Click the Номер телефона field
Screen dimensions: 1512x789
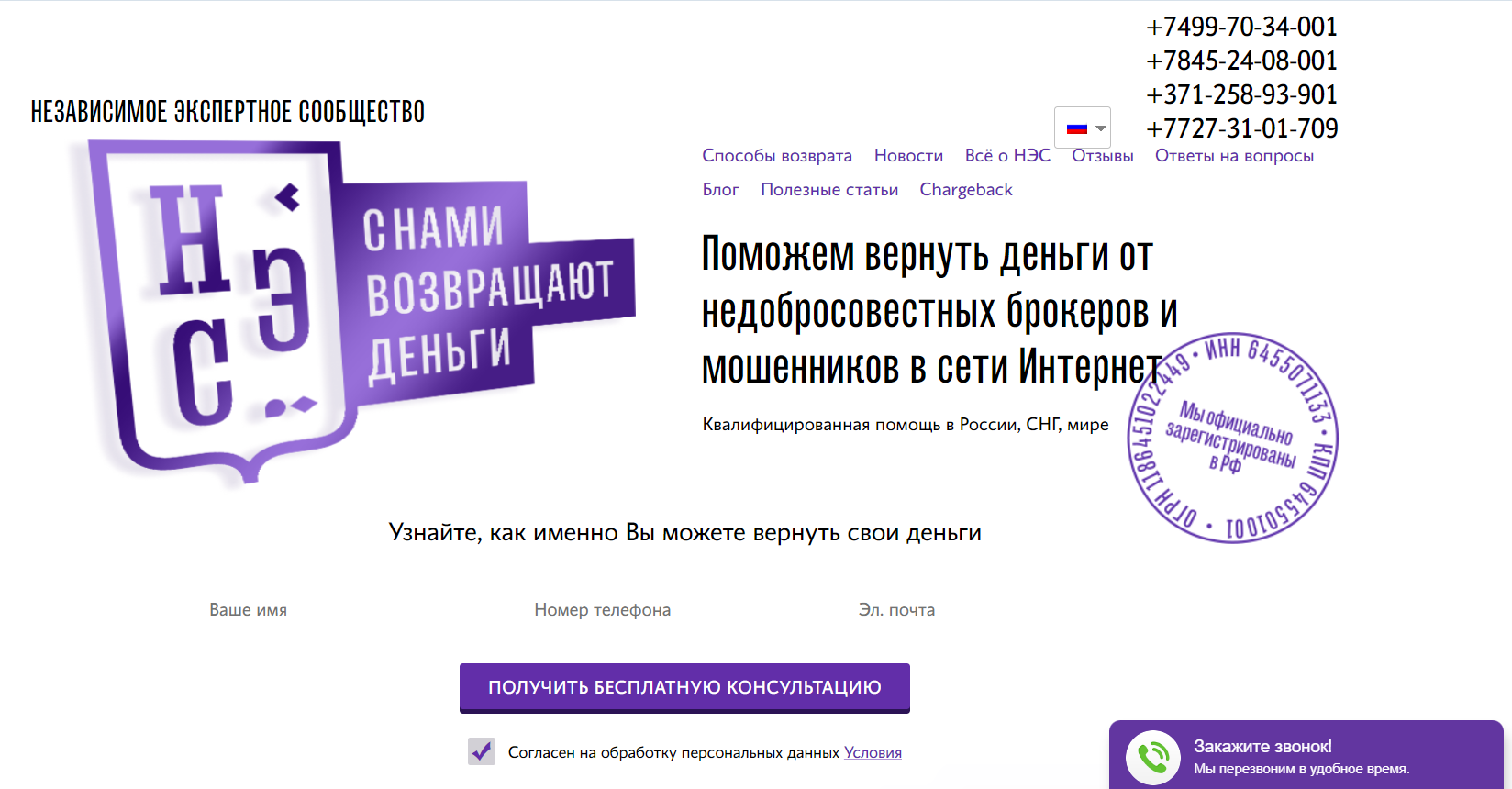(x=684, y=610)
